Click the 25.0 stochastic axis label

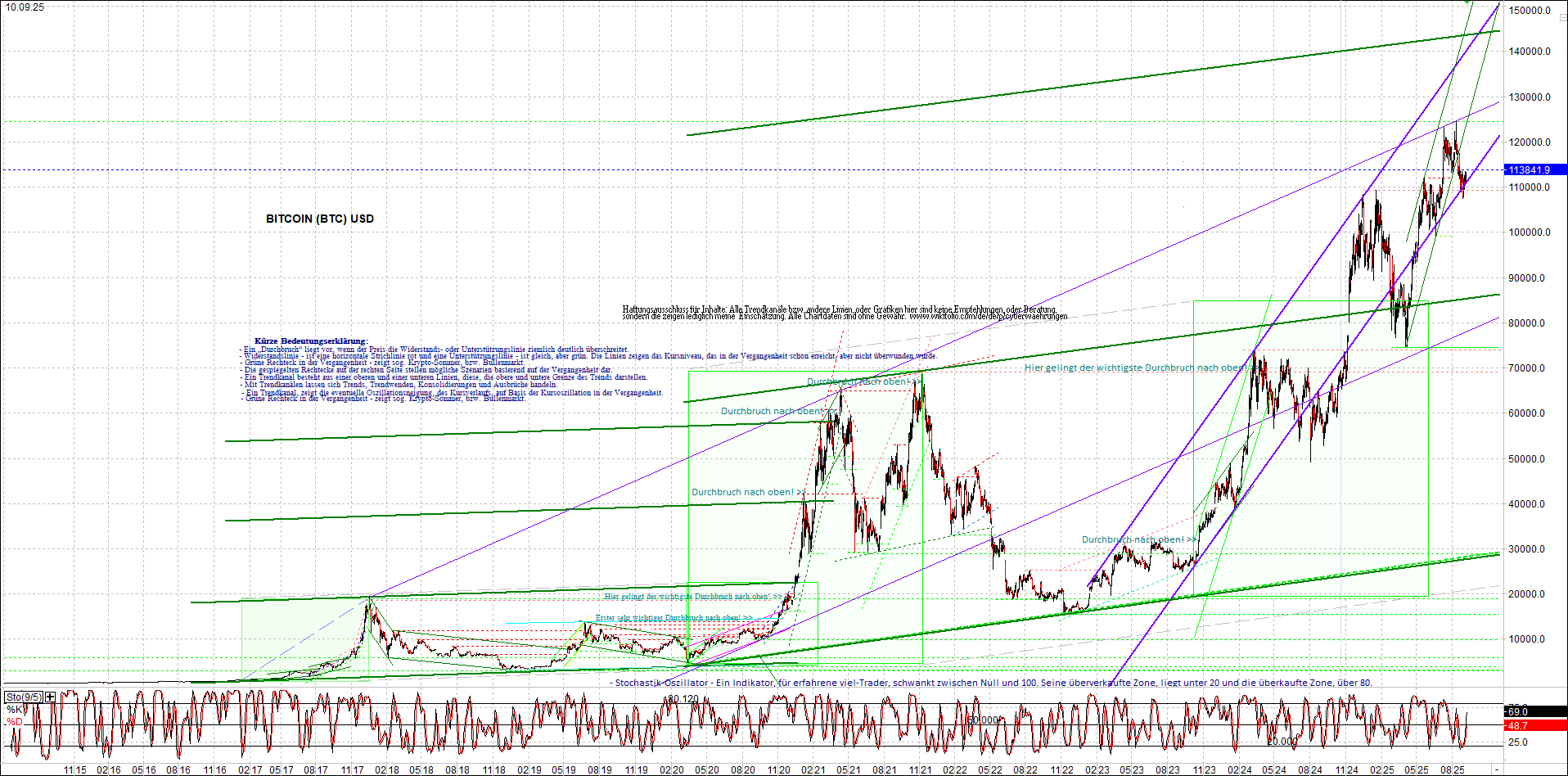point(1518,742)
